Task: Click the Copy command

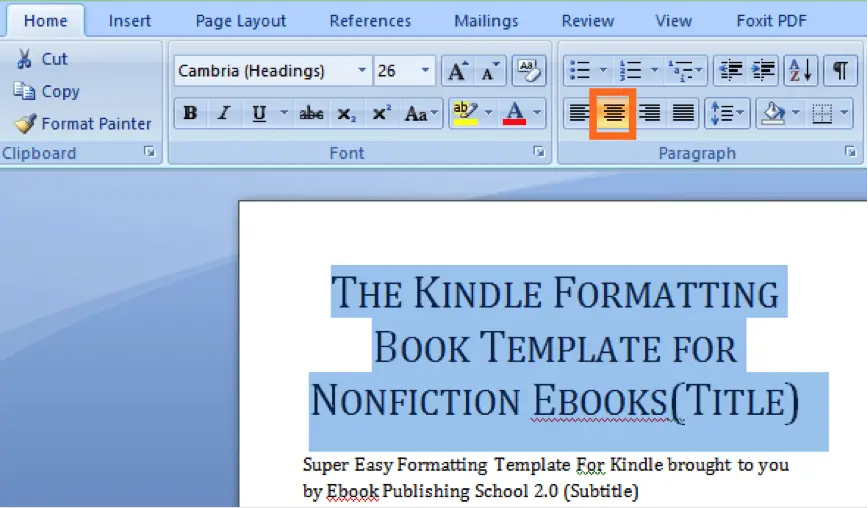Action: pos(47,91)
